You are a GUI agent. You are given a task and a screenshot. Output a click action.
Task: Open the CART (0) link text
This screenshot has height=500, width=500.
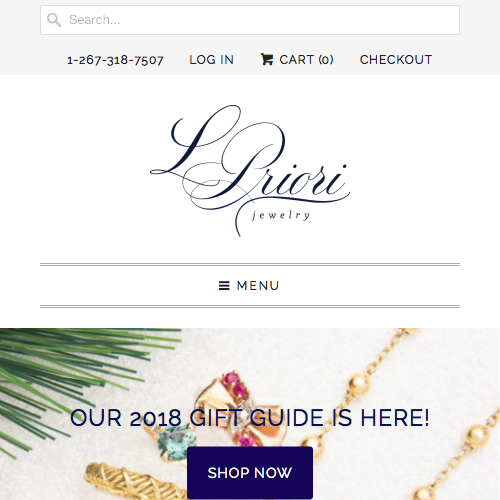point(306,60)
